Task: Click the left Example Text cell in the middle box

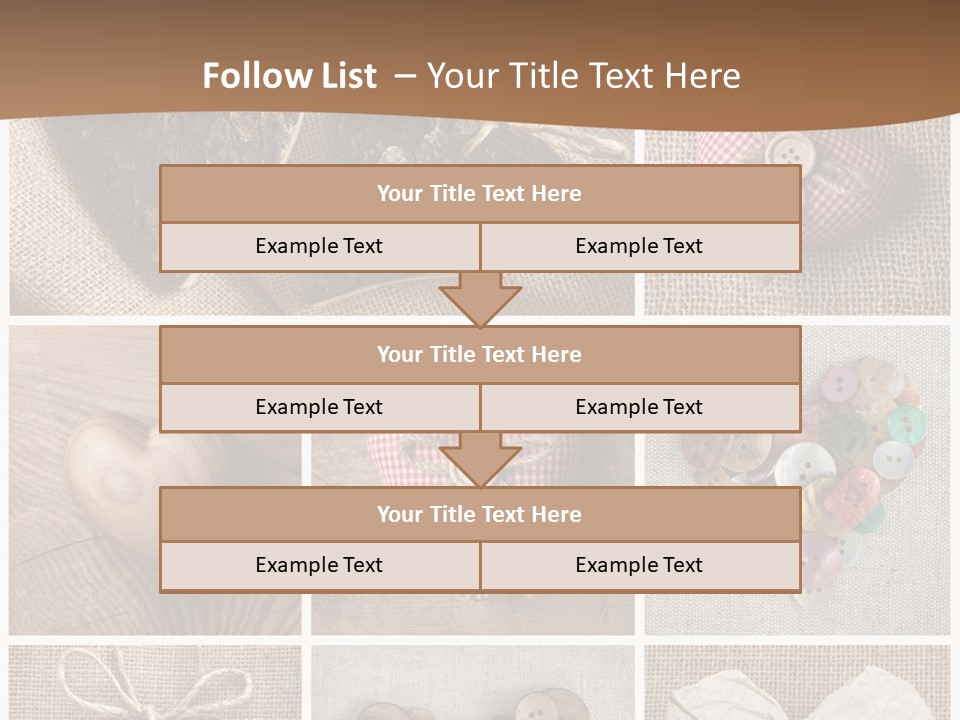Action: (x=319, y=407)
